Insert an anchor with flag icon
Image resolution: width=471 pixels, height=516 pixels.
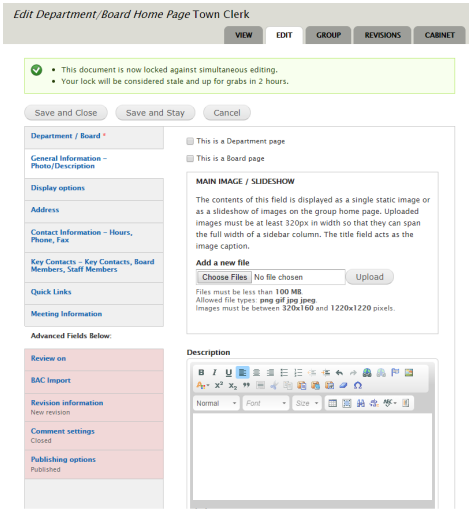point(395,372)
